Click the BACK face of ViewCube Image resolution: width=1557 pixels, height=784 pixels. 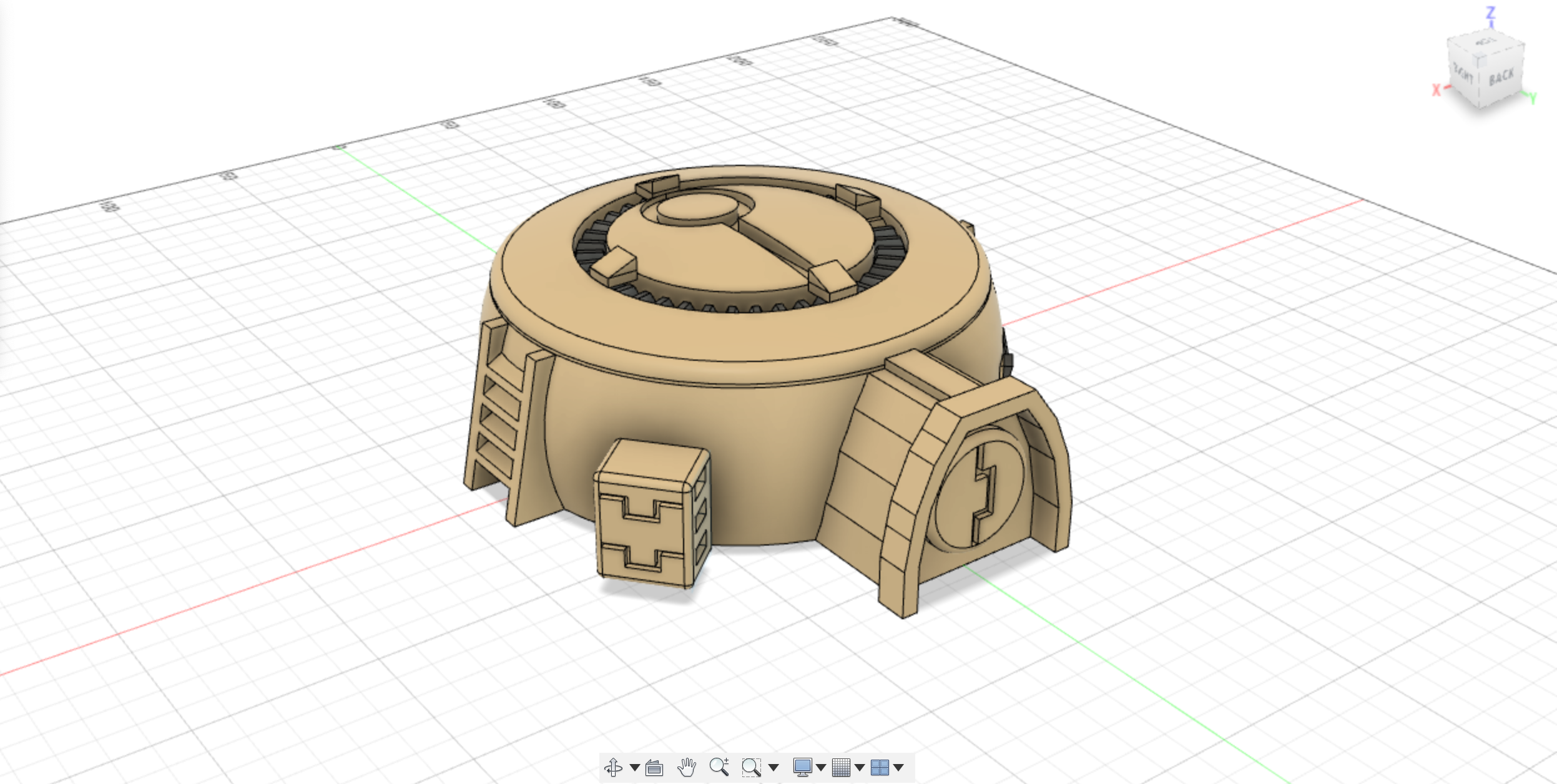pos(1501,78)
